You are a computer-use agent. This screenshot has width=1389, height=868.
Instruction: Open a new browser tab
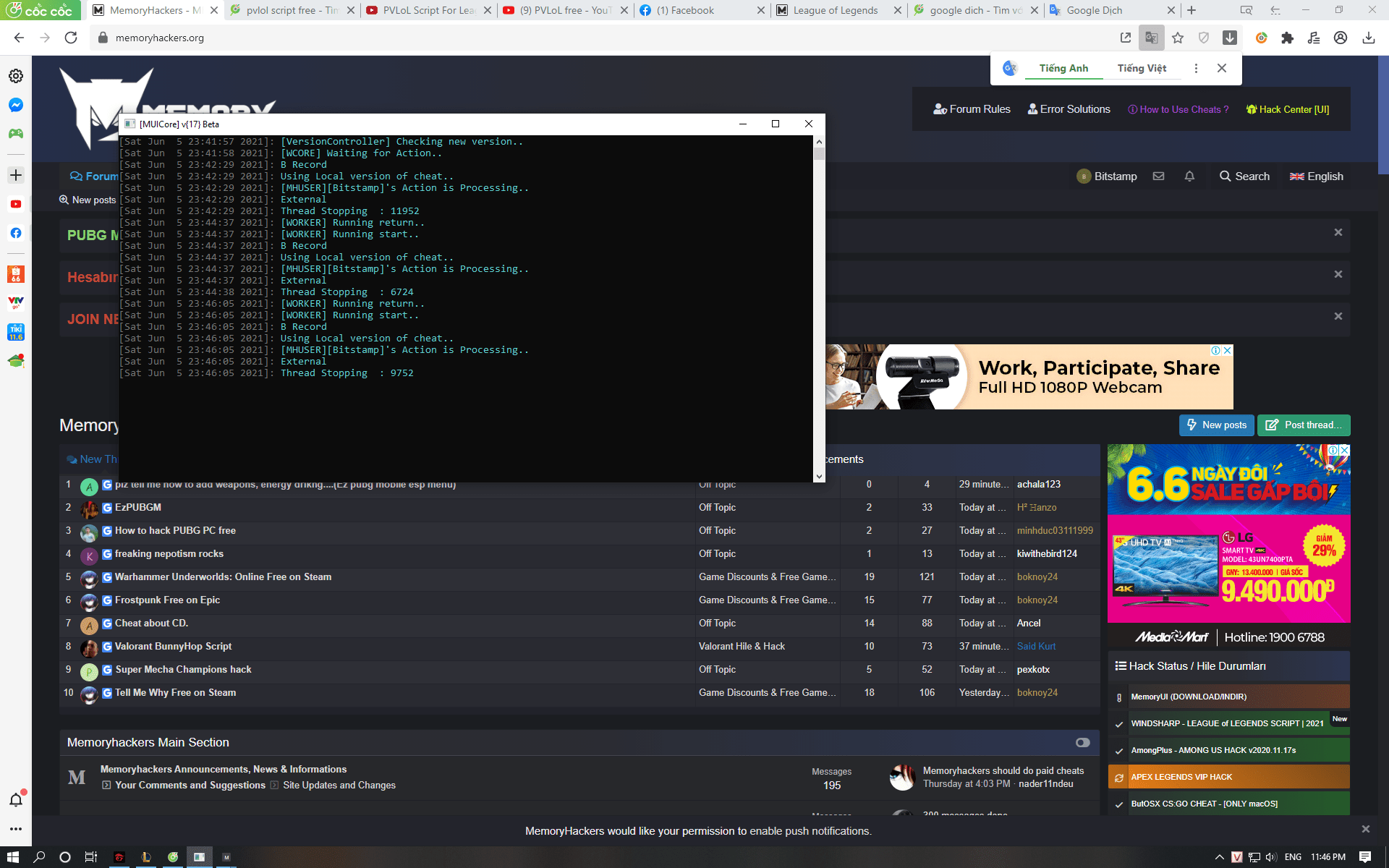pos(1192,10)
